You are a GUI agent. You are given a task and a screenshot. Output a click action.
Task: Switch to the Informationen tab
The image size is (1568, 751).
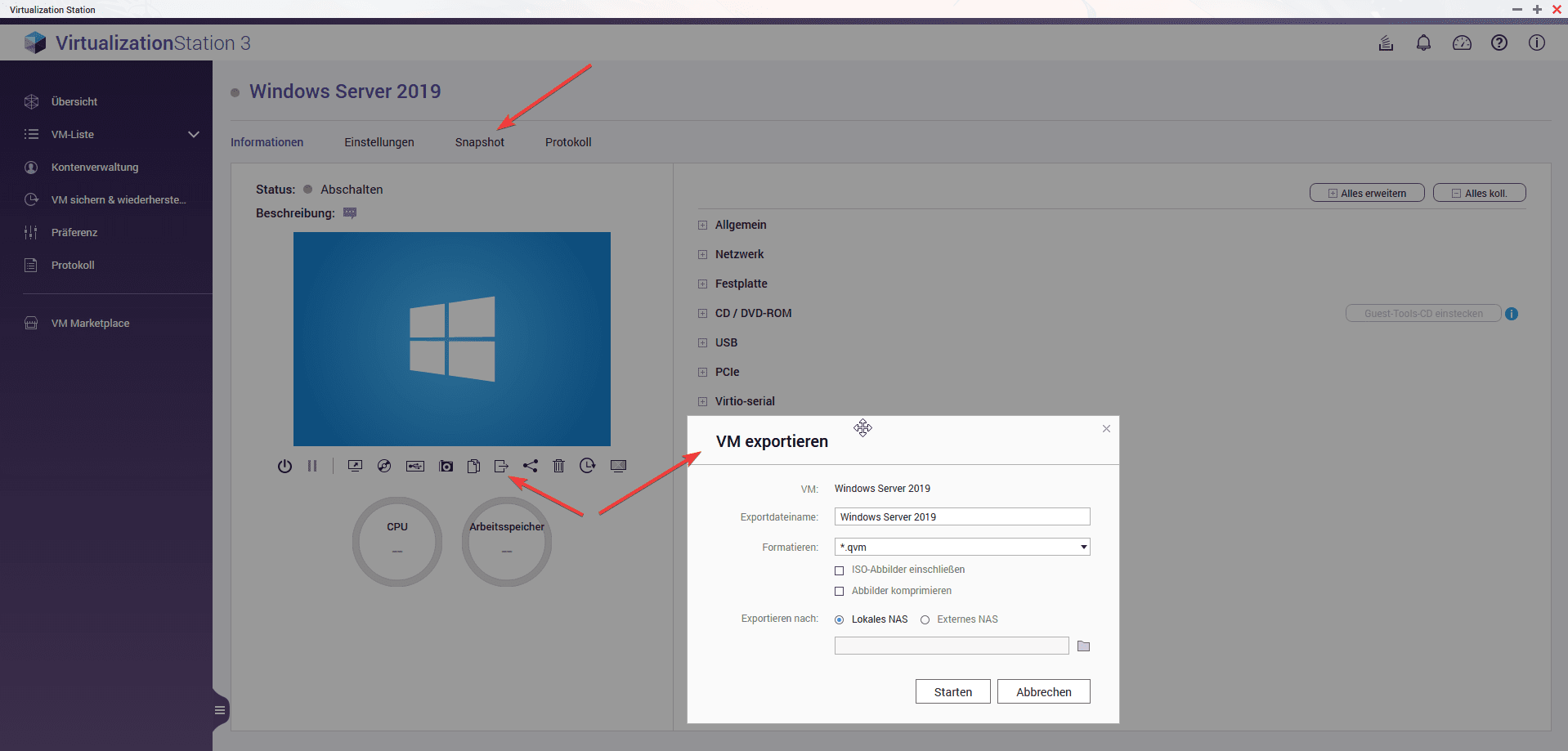click(267, 142)
